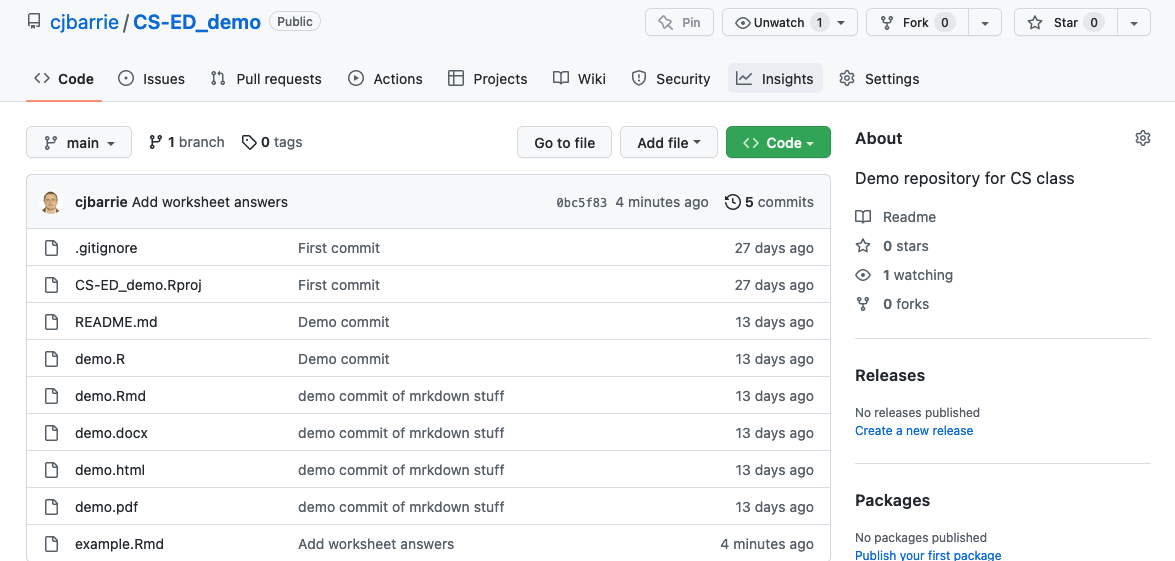
Task: Click the file icon beside demo.html
Action: [51, 470]
